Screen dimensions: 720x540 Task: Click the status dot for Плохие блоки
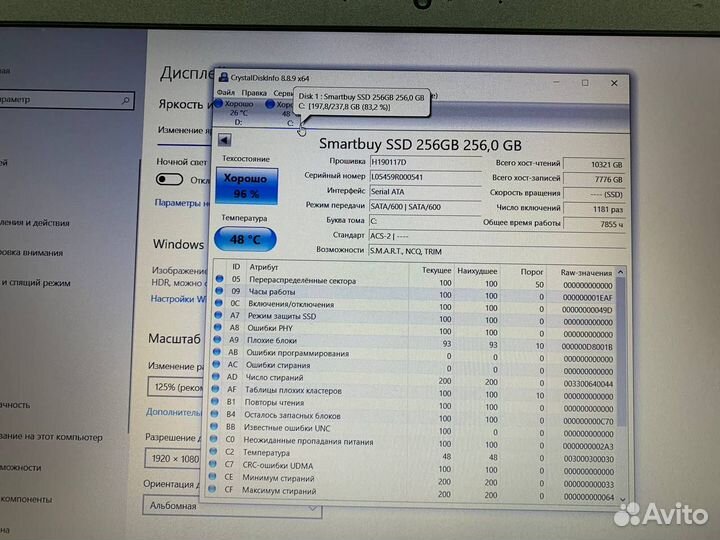(x=217, y=340)
